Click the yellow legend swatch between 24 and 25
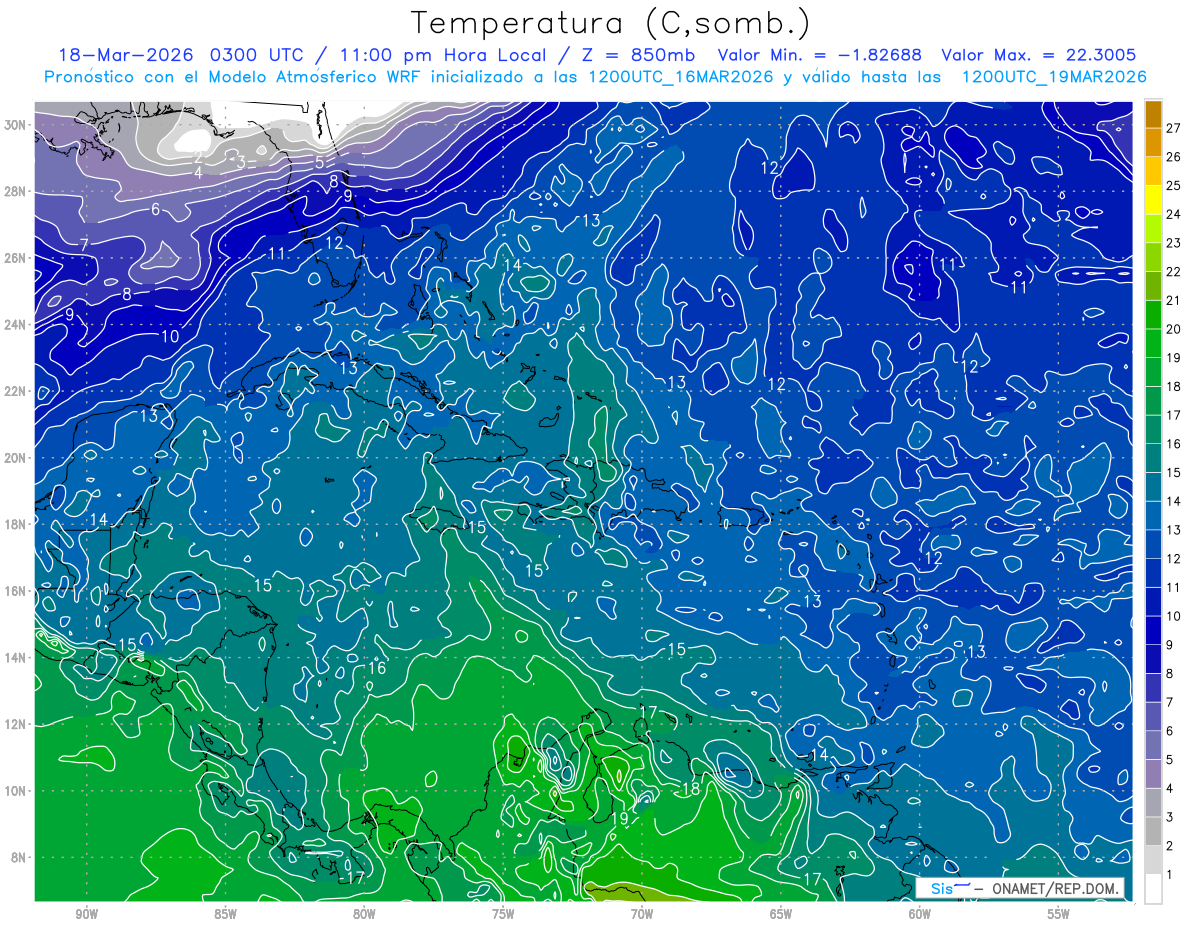The width and height of the screenshot is (1200, 927). [x=1153, y=200]
